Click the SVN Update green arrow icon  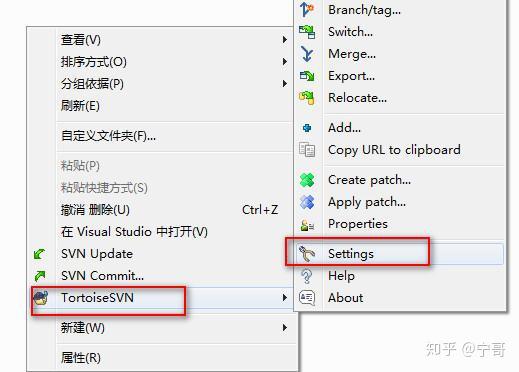click(x=40, y=254)
